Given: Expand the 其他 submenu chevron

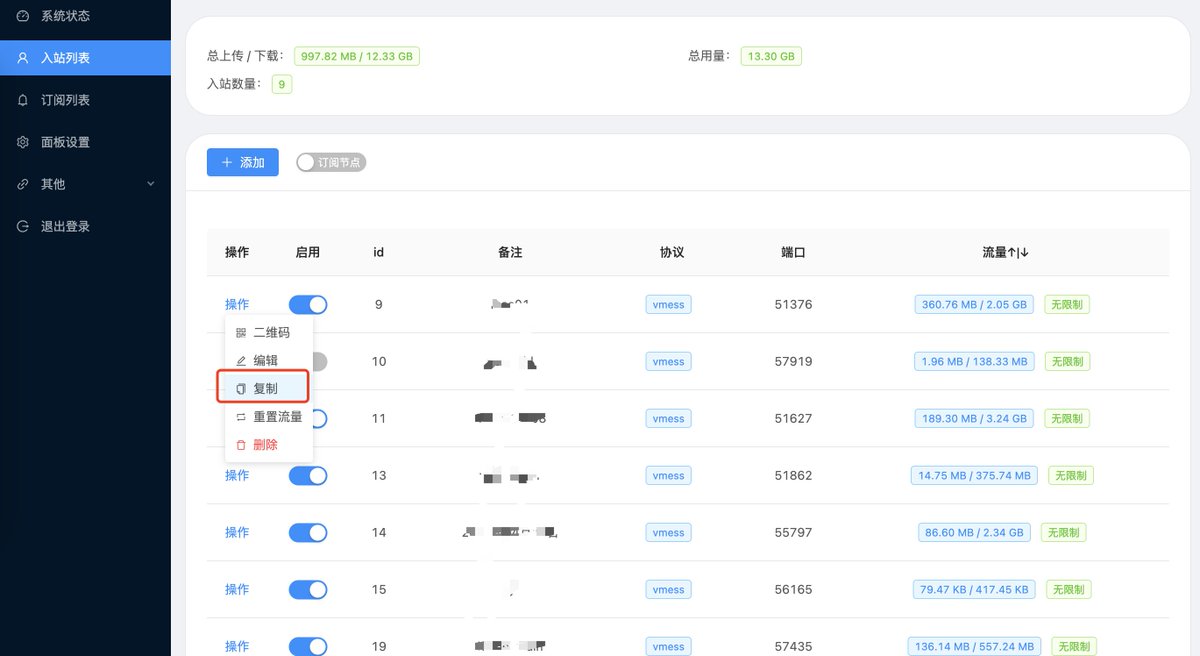Looking at the screenshot, I should point(151,184).
